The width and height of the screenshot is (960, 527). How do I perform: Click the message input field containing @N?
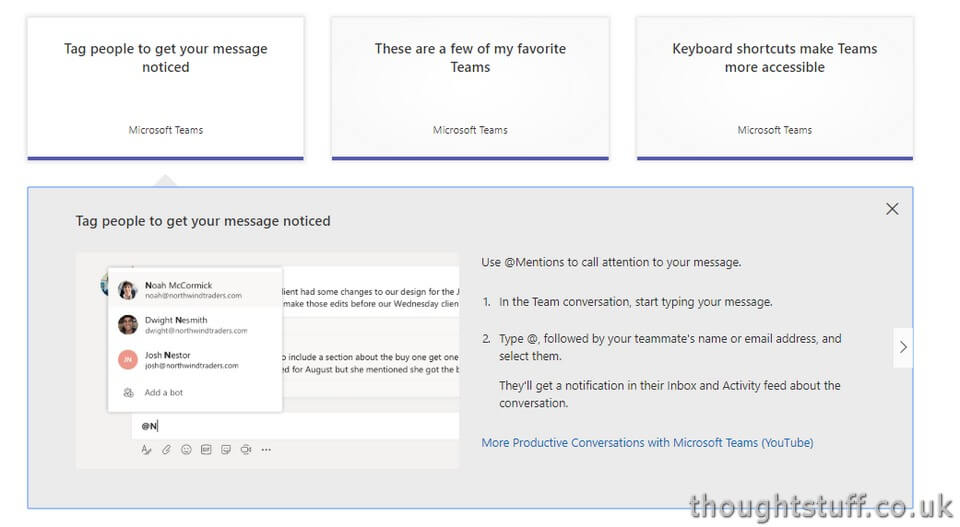296,426
